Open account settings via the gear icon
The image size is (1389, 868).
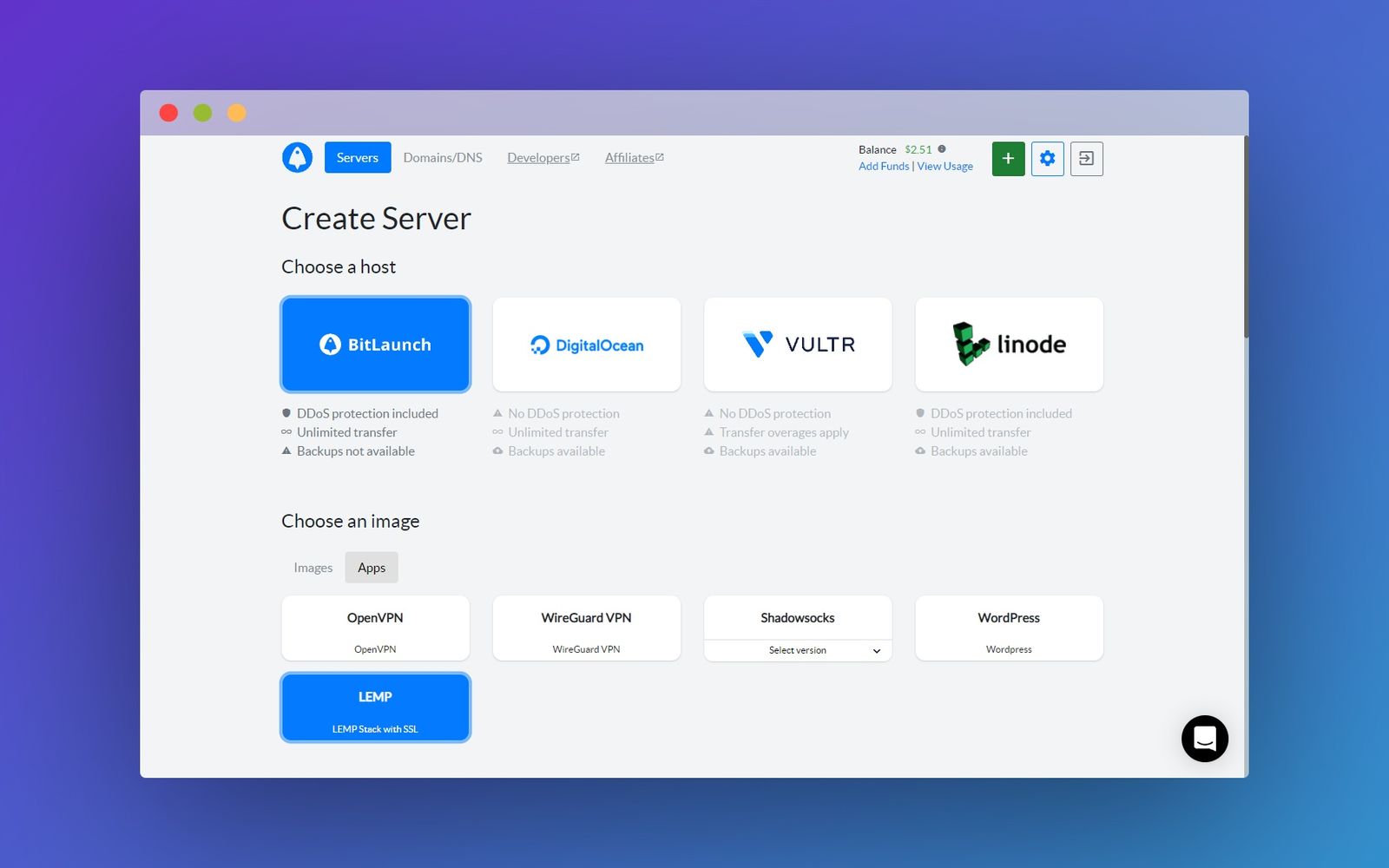1047,158
